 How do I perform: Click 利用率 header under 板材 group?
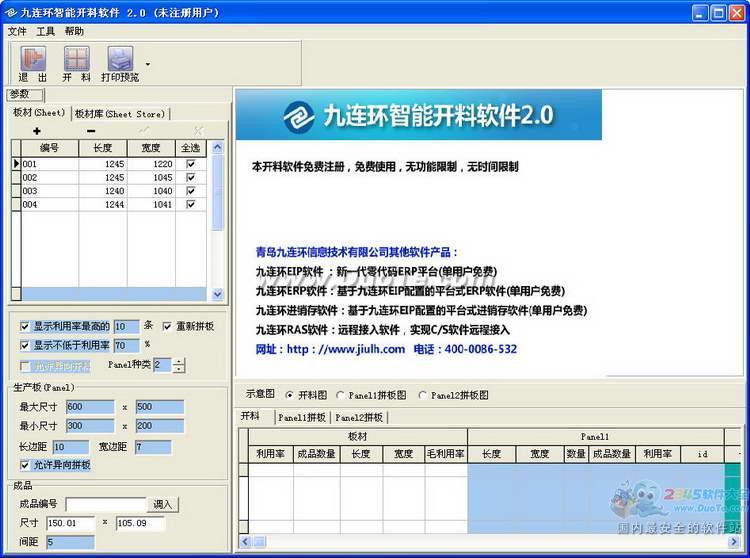[271, 454]
